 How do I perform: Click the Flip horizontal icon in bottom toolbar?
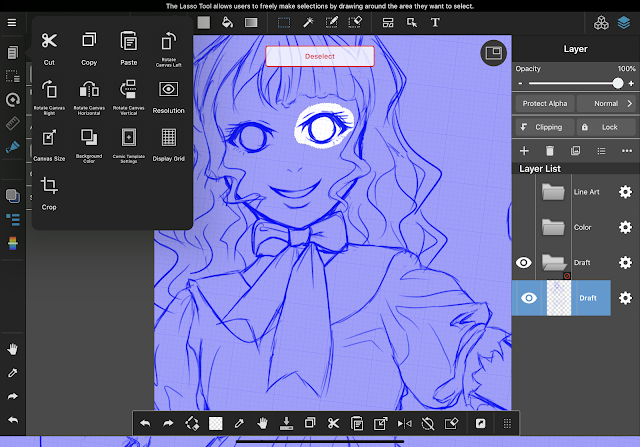pyautogui.click(x=404, y=424)
